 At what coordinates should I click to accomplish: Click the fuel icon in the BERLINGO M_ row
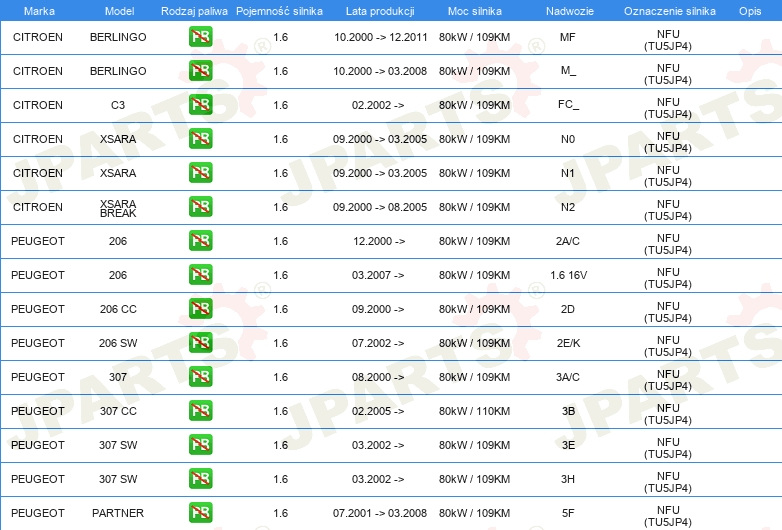[x=200, y=71]
